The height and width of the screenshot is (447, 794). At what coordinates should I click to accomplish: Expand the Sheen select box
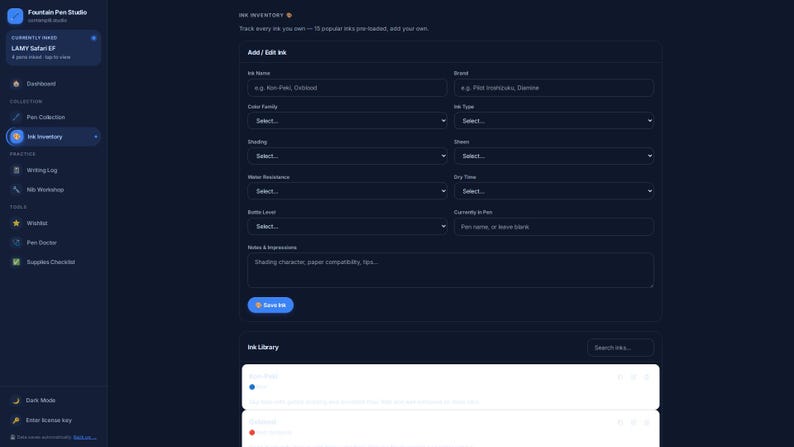tap(553, 156)
